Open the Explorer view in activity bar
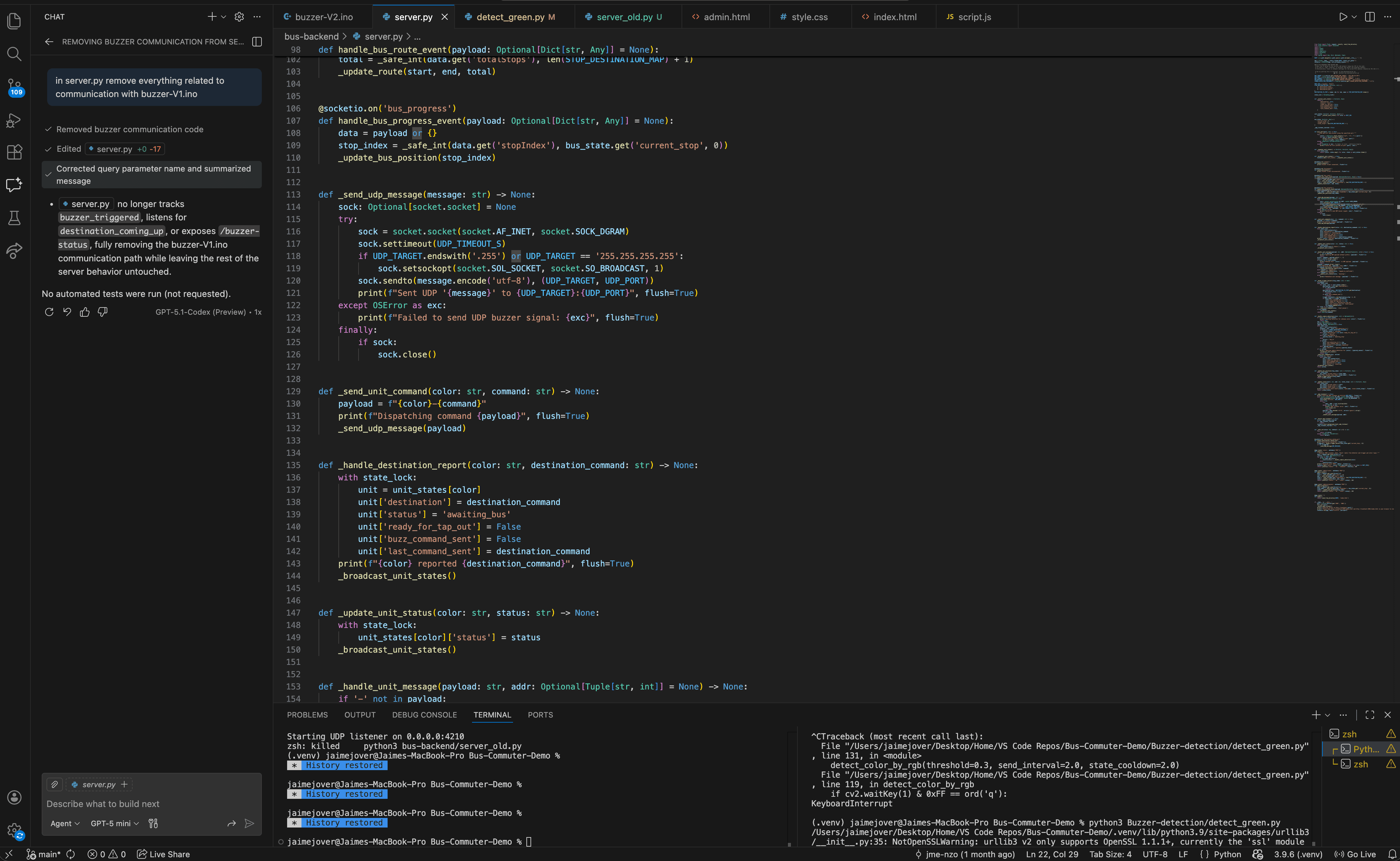Image resolution: width=1400 pixels, height=861 pixels. (14, 21)
